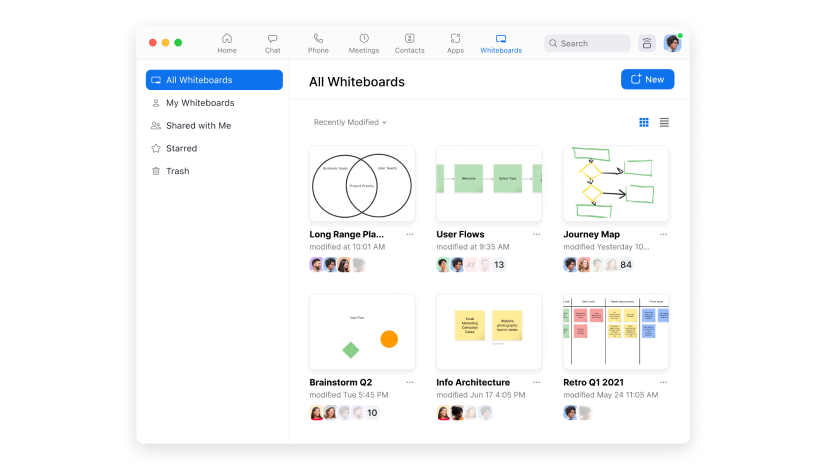Open the User Flows whiteboard thumbnail
This screenshot has height=466, width=826.
point(489,184)
